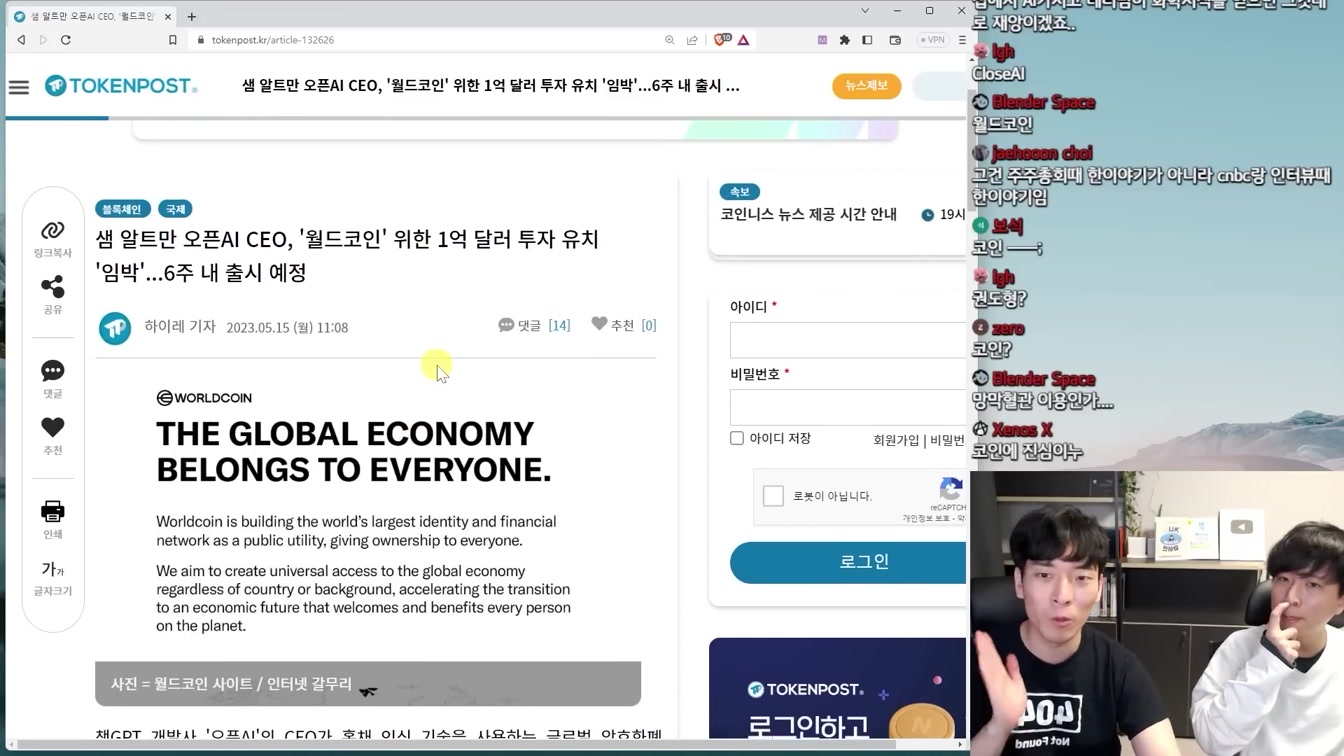
Task: Click the VPN button in the toolbar
Action: coord(932,40)
